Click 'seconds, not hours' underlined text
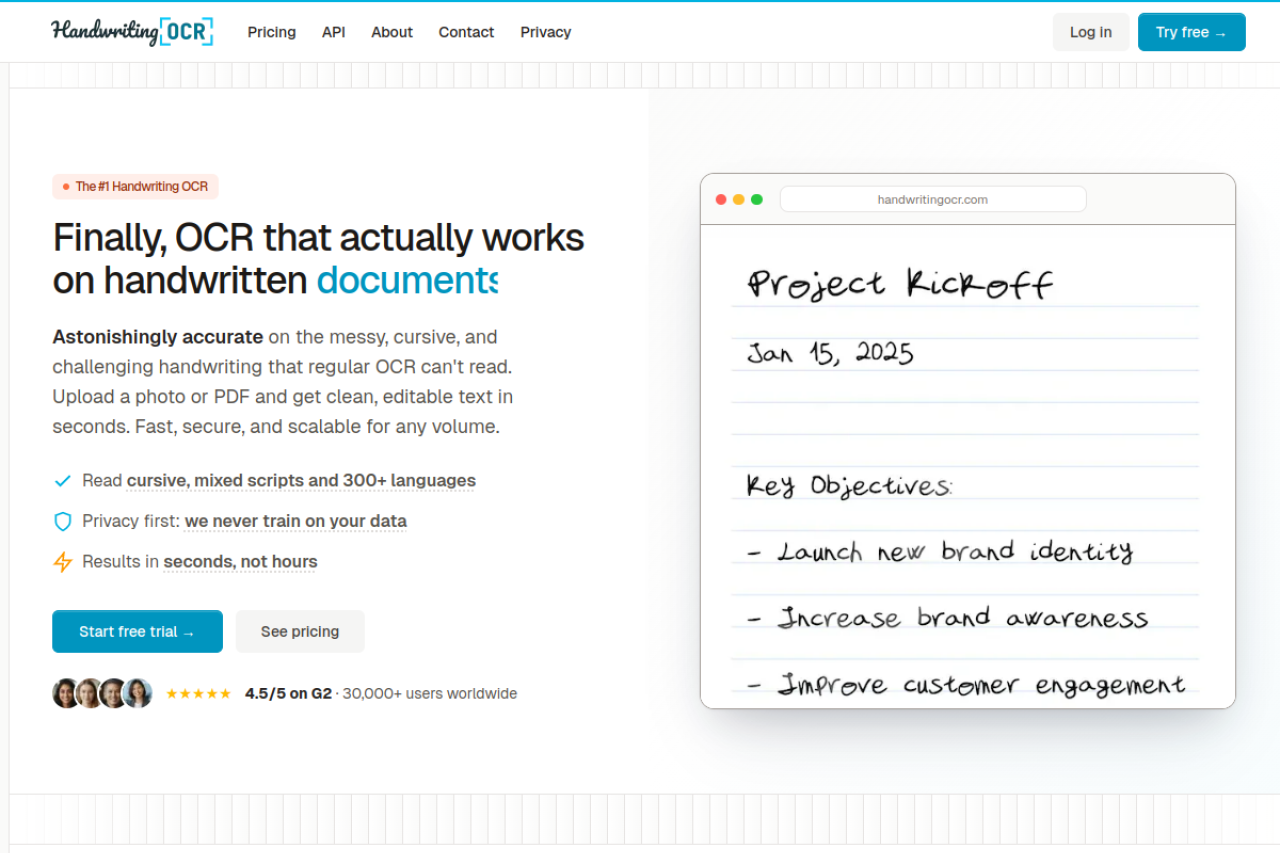Viewport: 1280px width, 853px height. pos(240,562)
